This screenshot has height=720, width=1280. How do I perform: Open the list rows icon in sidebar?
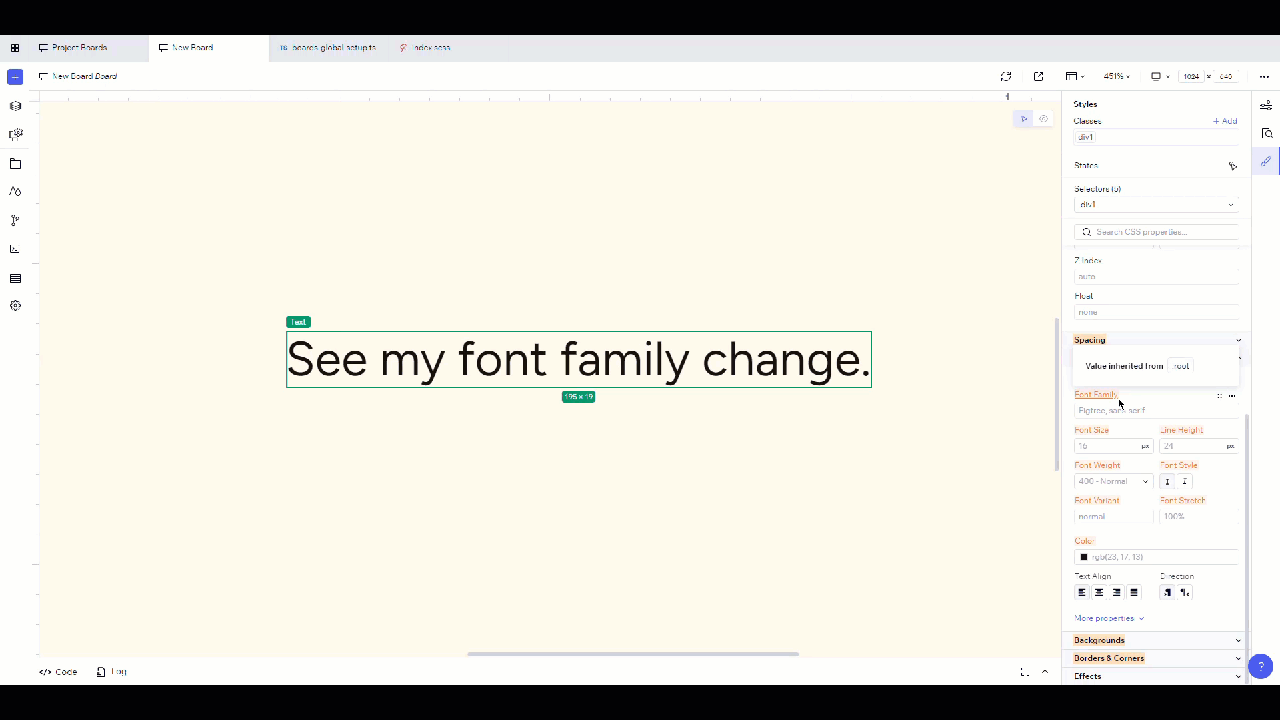(15, 278)
